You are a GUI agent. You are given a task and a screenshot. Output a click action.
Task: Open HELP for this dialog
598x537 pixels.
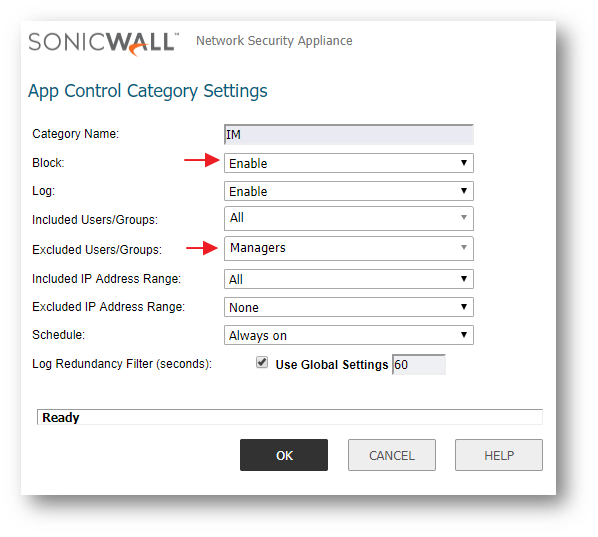[x=499, y=455]
